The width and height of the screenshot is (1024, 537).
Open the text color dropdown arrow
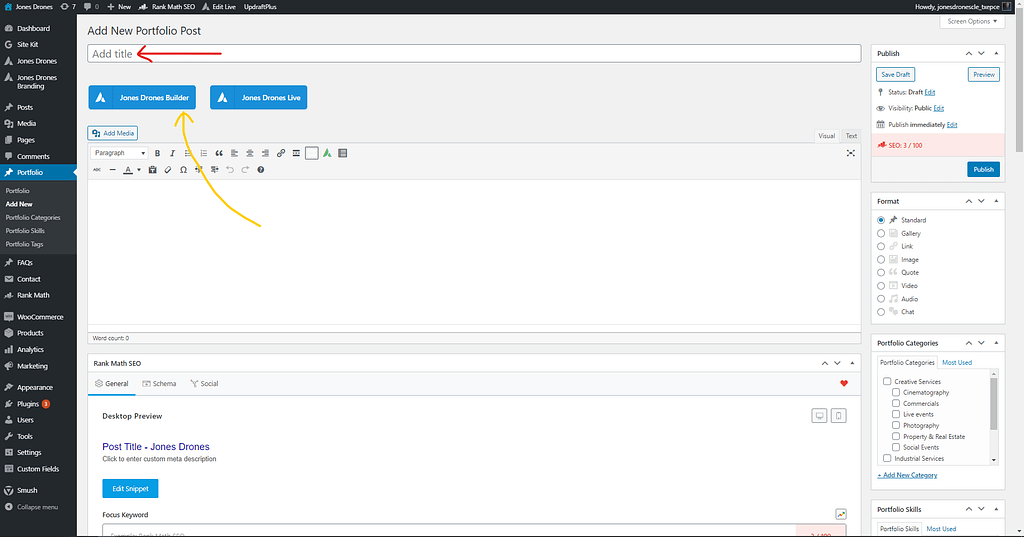(x=138, y=170)
